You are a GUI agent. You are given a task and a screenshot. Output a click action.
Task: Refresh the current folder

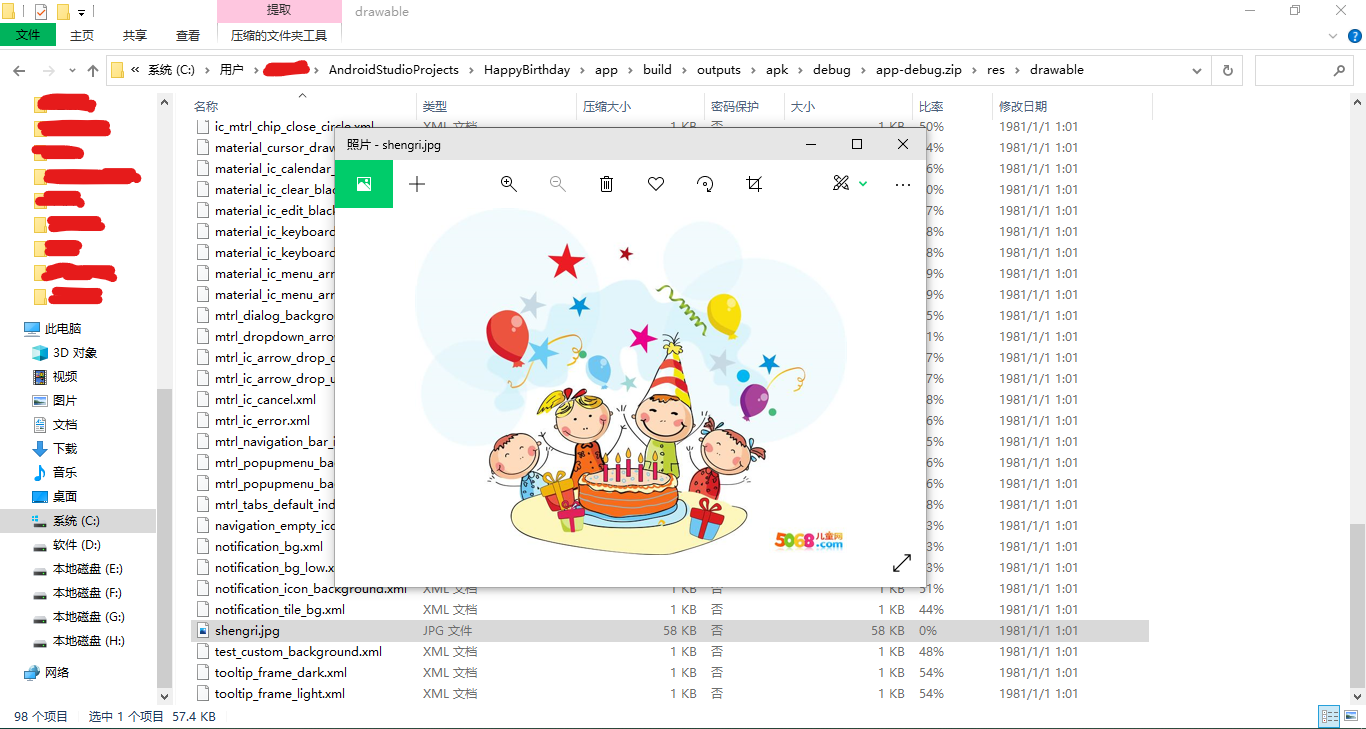pyautogui.click(x=1228, y=71)
